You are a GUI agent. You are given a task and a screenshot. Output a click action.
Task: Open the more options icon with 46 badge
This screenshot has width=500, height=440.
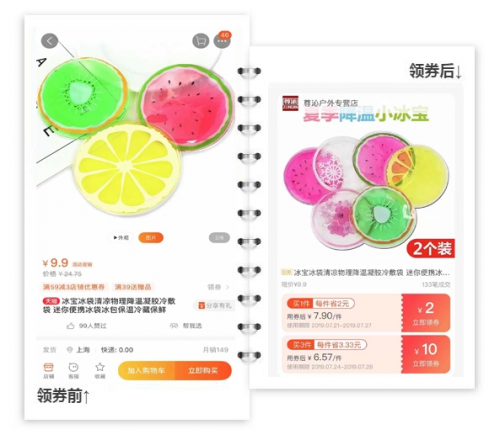click(222, 41)
